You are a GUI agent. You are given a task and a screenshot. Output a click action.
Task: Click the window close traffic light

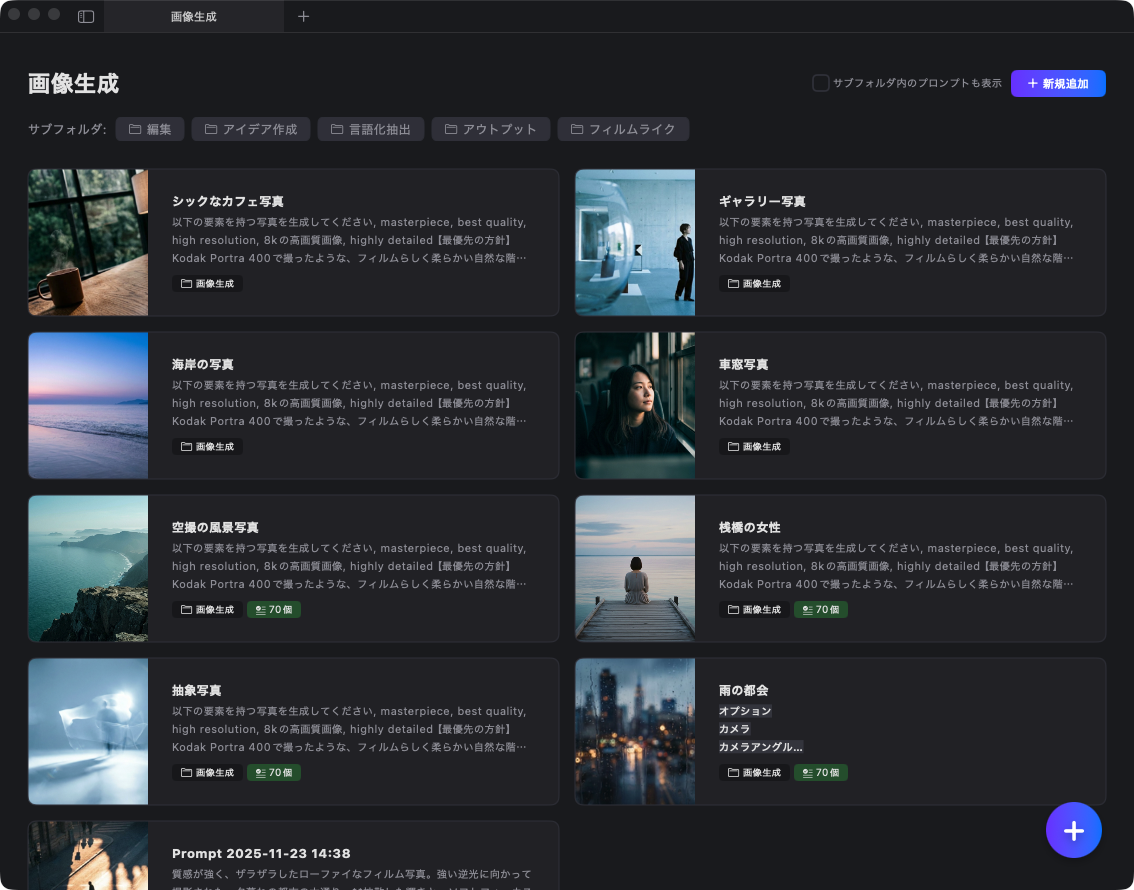point(14,14)
